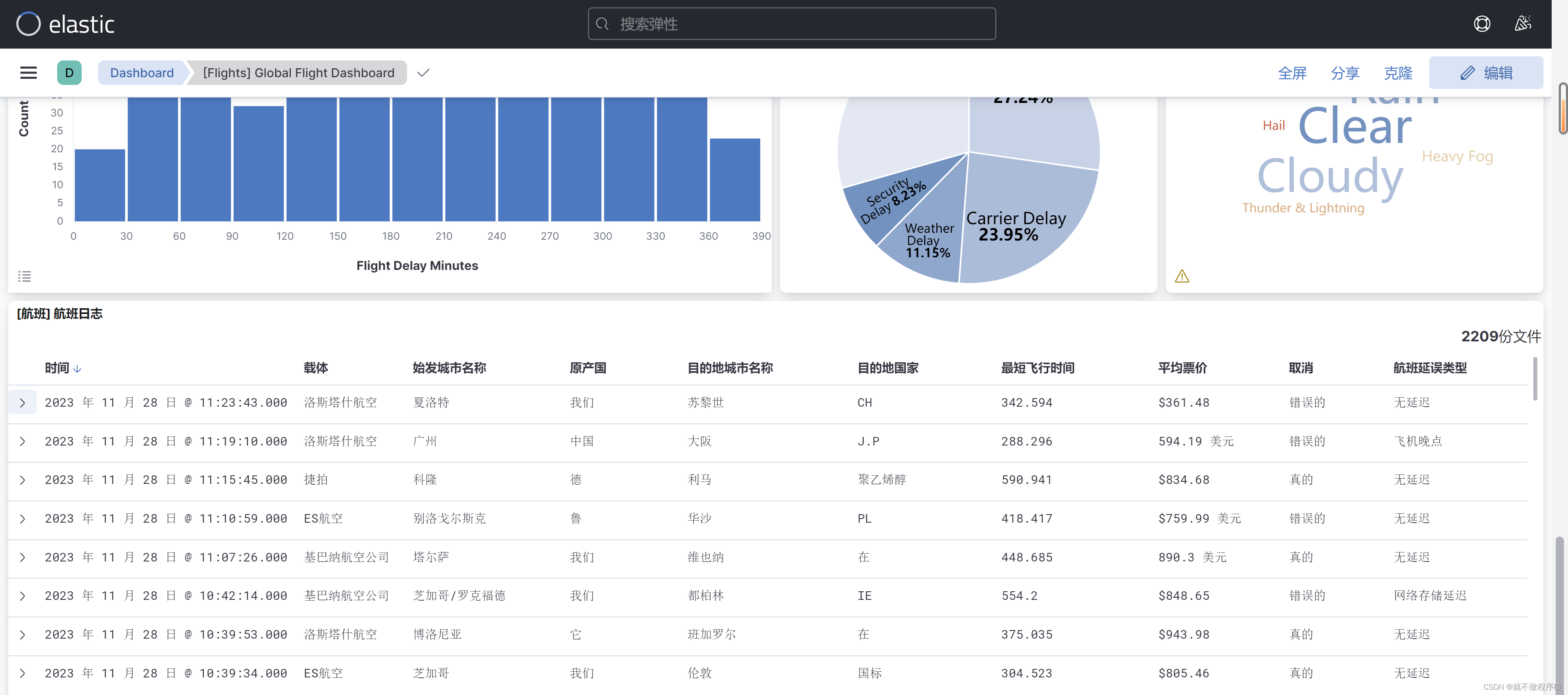Expand the 11:07:26.000 log row
The height and width of the screenshot is (695, 1568).
22,557
